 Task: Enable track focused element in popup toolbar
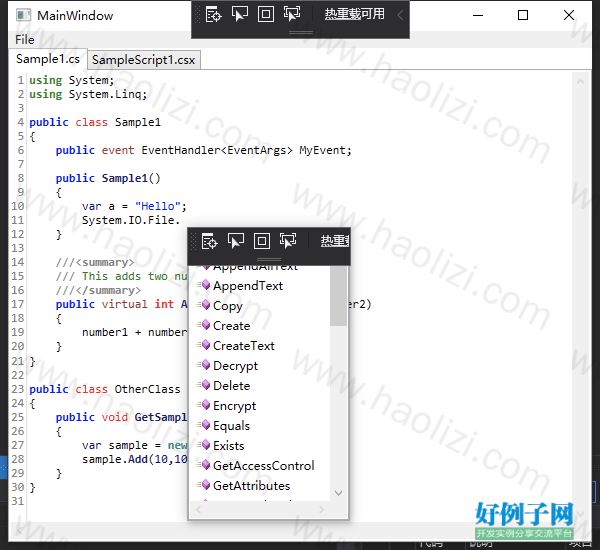288,241
